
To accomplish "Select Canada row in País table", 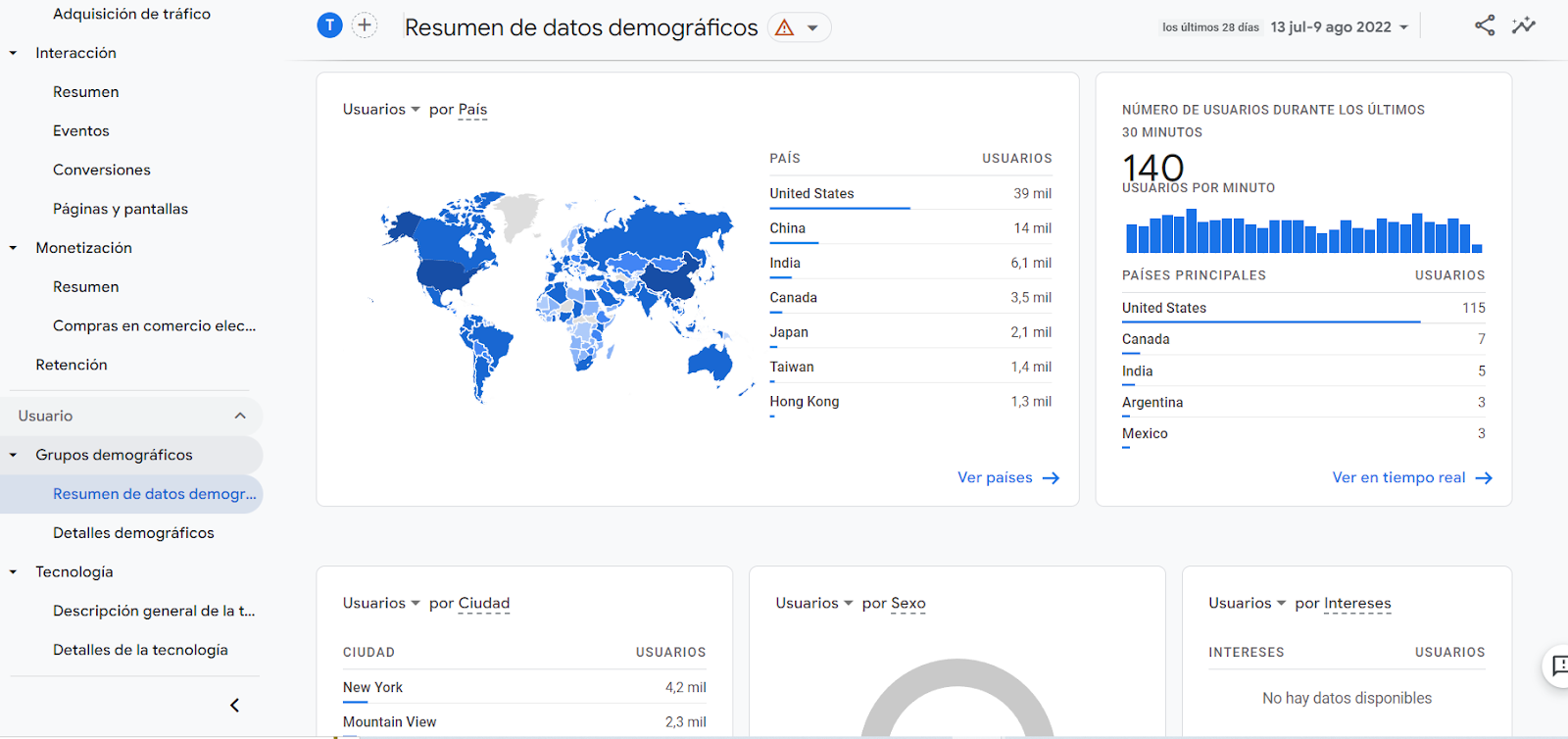I will coord(910,297).
